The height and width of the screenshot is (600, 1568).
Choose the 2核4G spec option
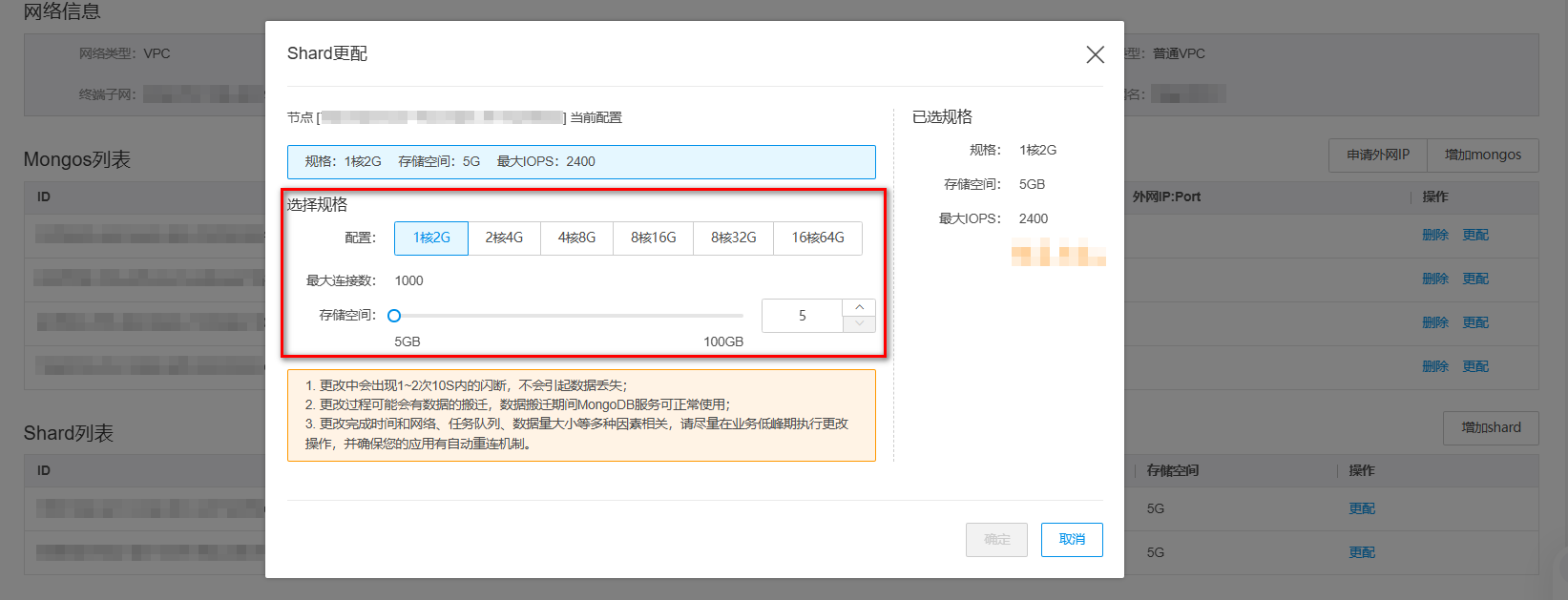coord(504,238)
